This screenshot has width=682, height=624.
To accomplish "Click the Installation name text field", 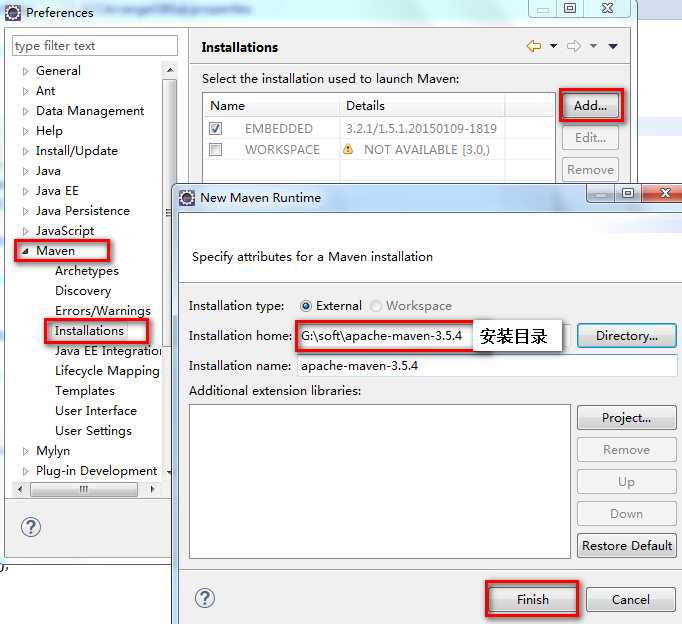I will (x=487, y=366).
